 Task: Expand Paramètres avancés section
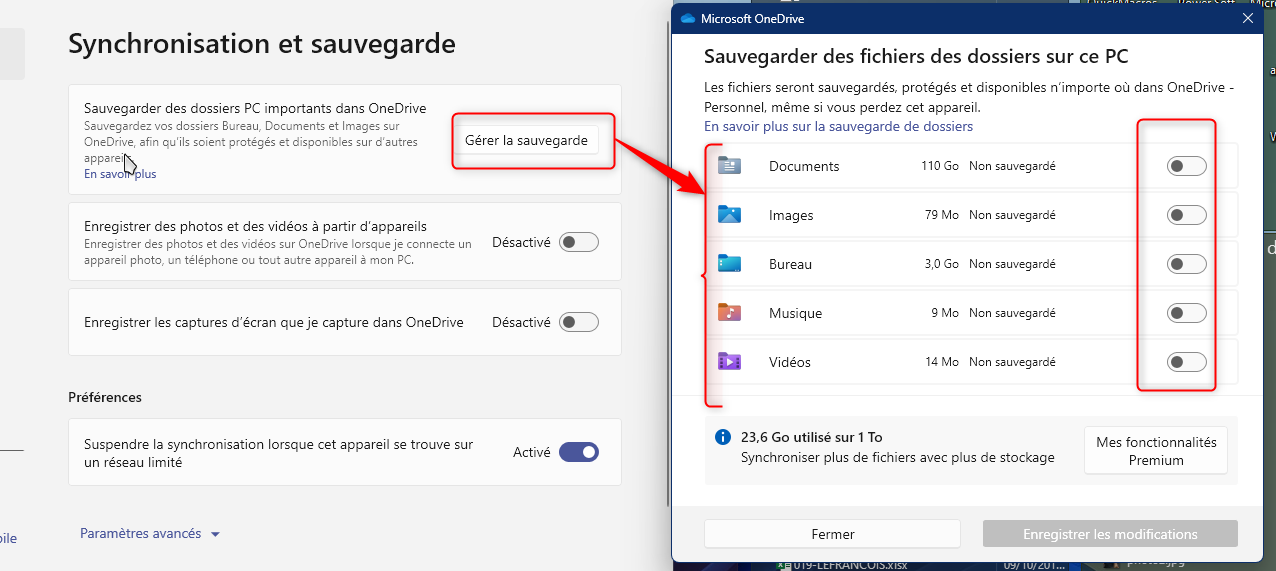click(x=149, y=534)
